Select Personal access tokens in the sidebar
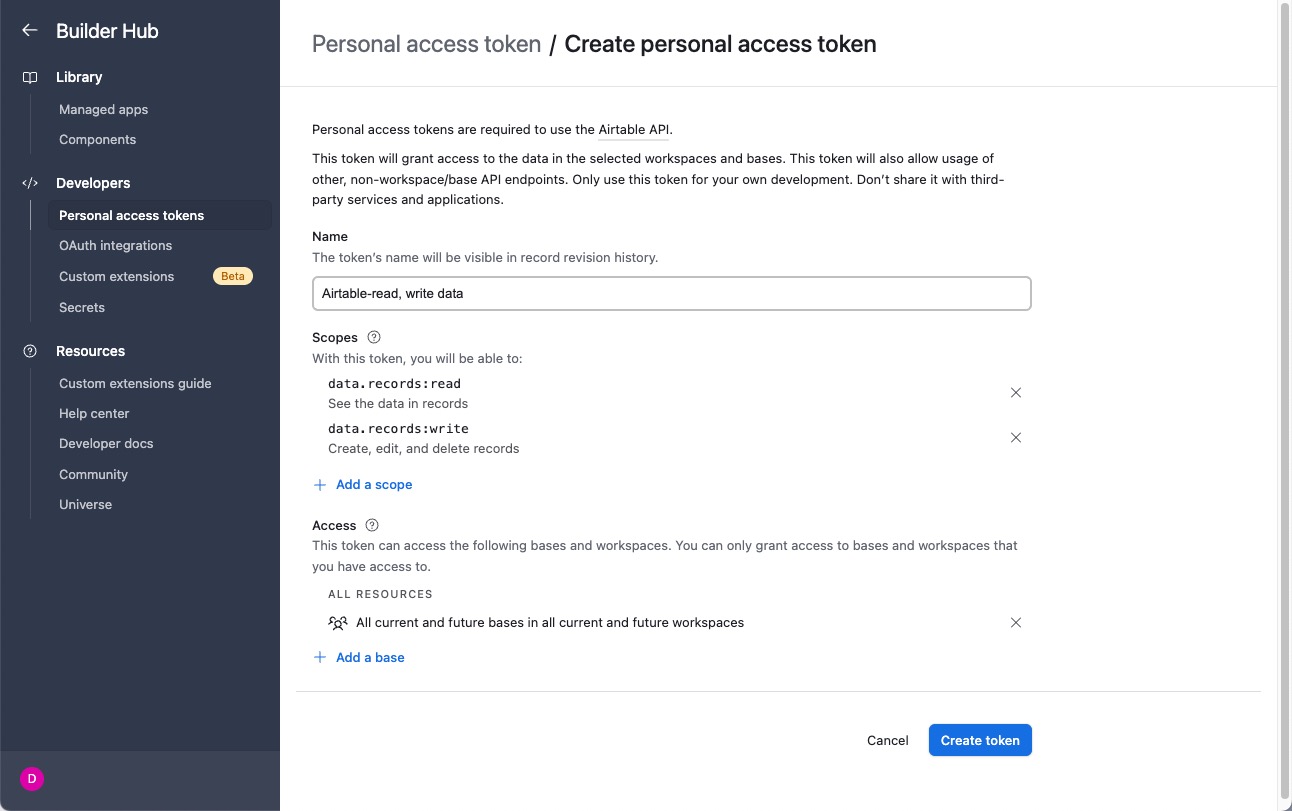 131,215
